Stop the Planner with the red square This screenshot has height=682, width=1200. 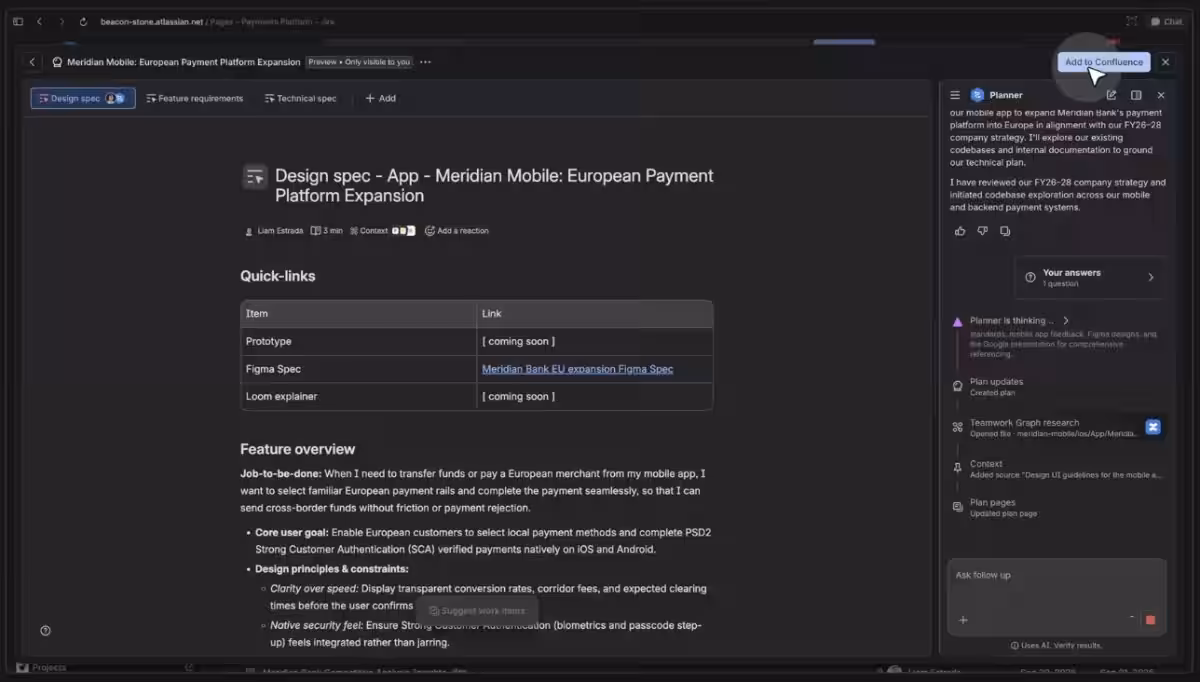coord(1150,620)
